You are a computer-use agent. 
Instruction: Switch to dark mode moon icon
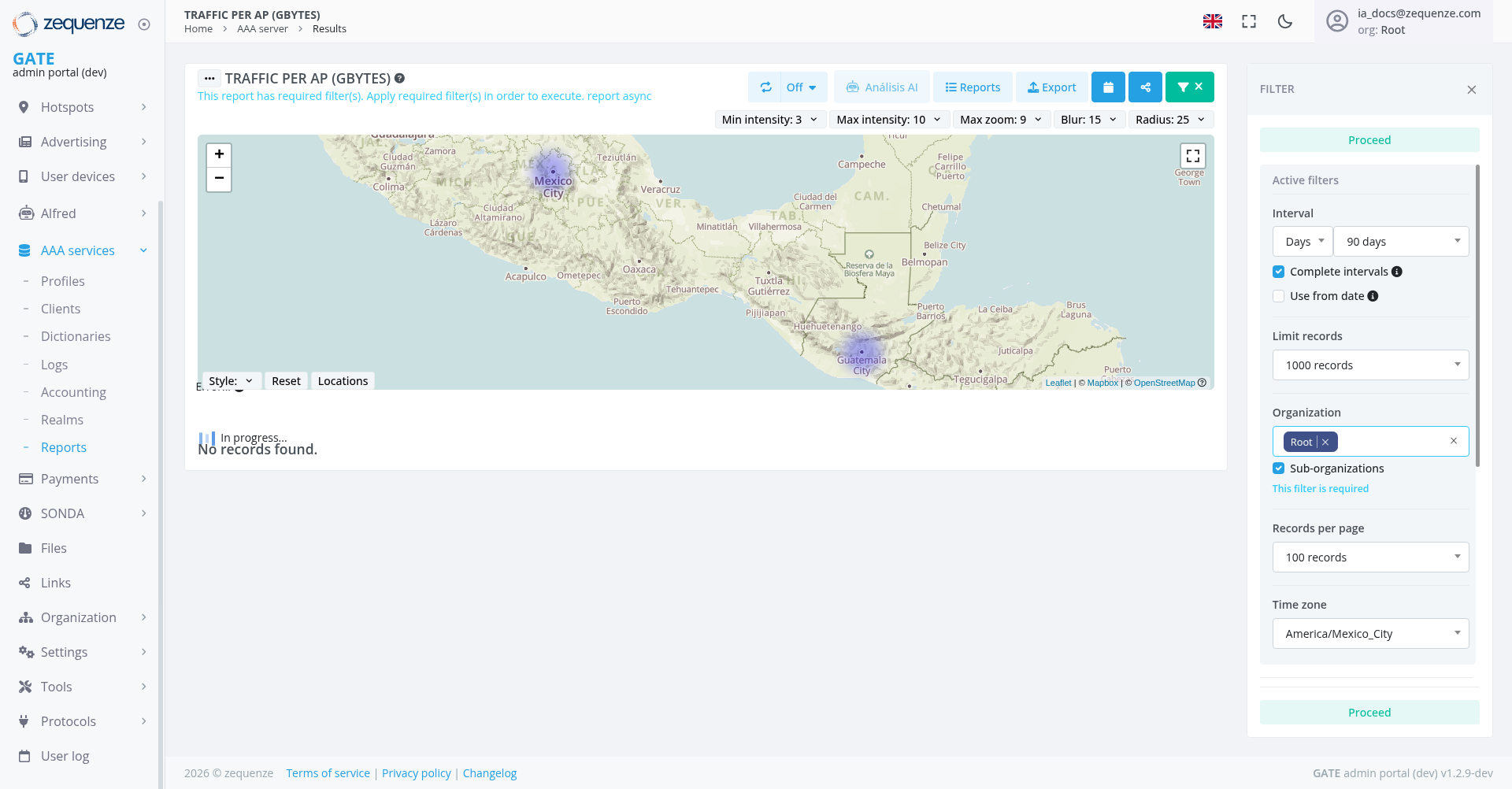point(1285,21)
